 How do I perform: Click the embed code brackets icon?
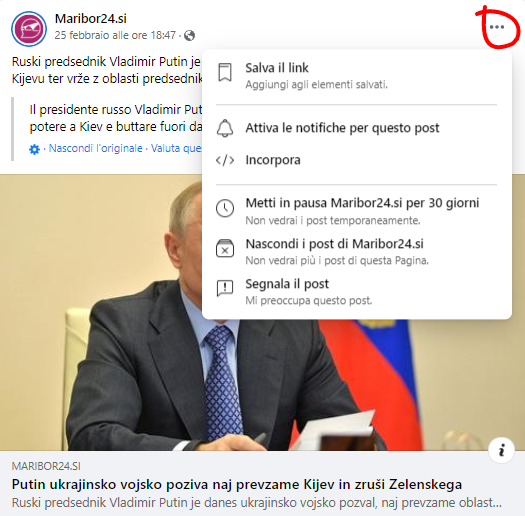click(x=225, y=160)
